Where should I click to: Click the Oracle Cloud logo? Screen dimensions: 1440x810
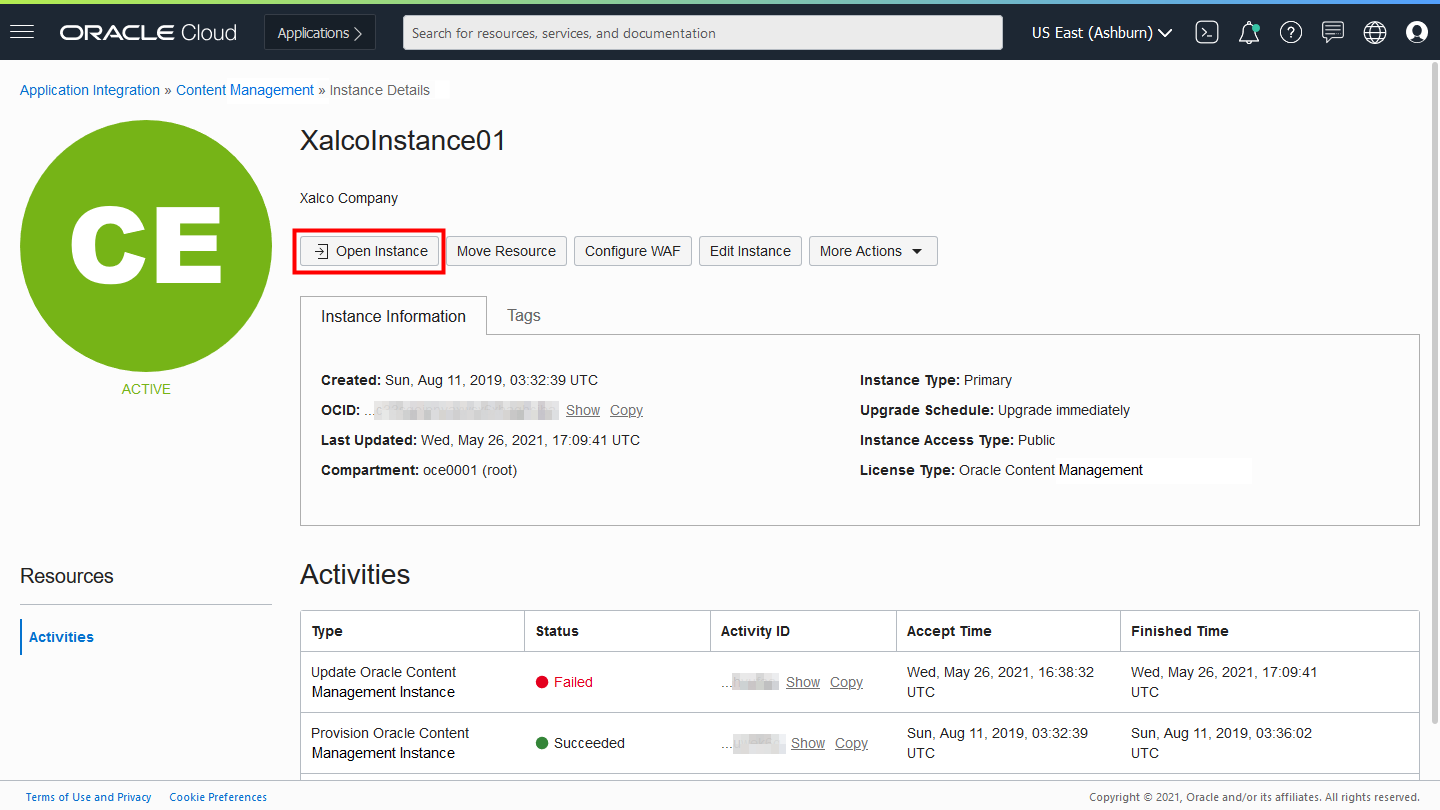pyautogui.click(x=148, y=33)
